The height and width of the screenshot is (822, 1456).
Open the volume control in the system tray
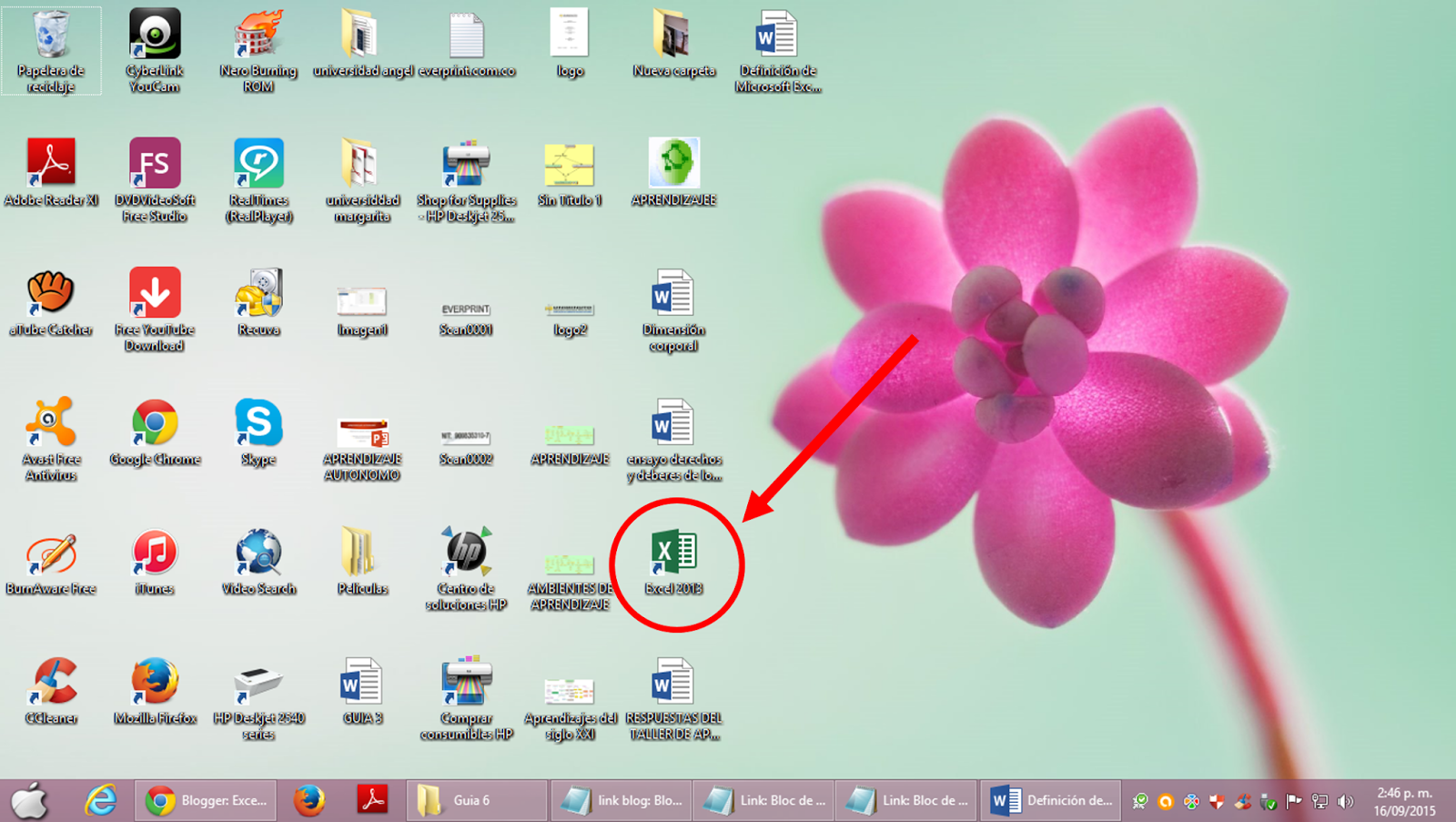1346,801
